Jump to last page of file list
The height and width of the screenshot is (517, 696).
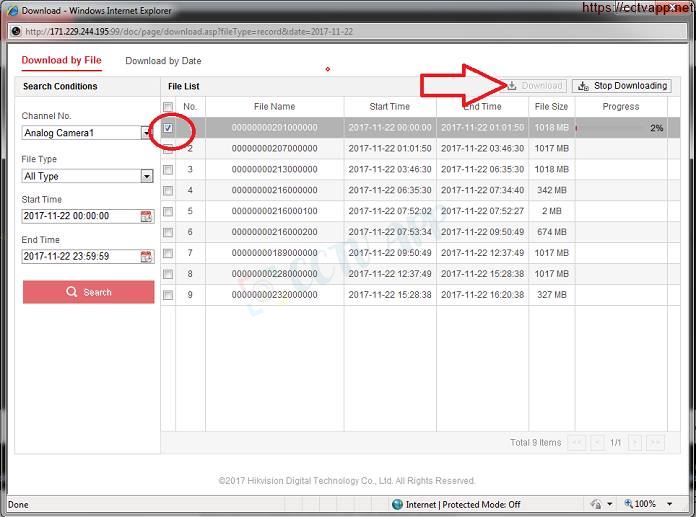click(656, 442)
